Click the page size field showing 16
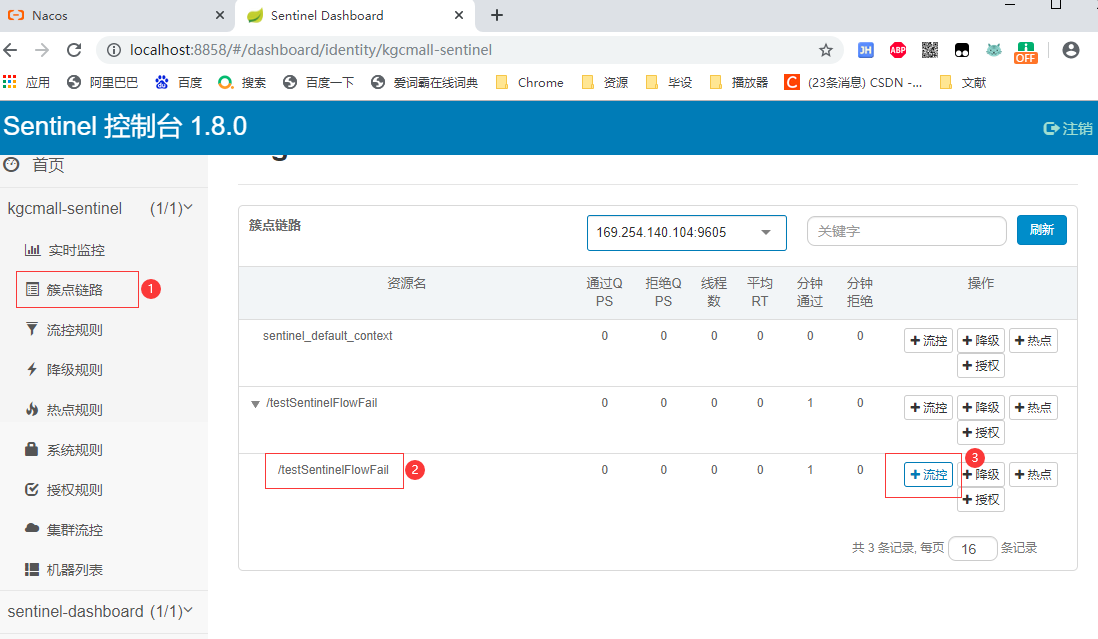 pyautogui.click(x=973, y=549)
